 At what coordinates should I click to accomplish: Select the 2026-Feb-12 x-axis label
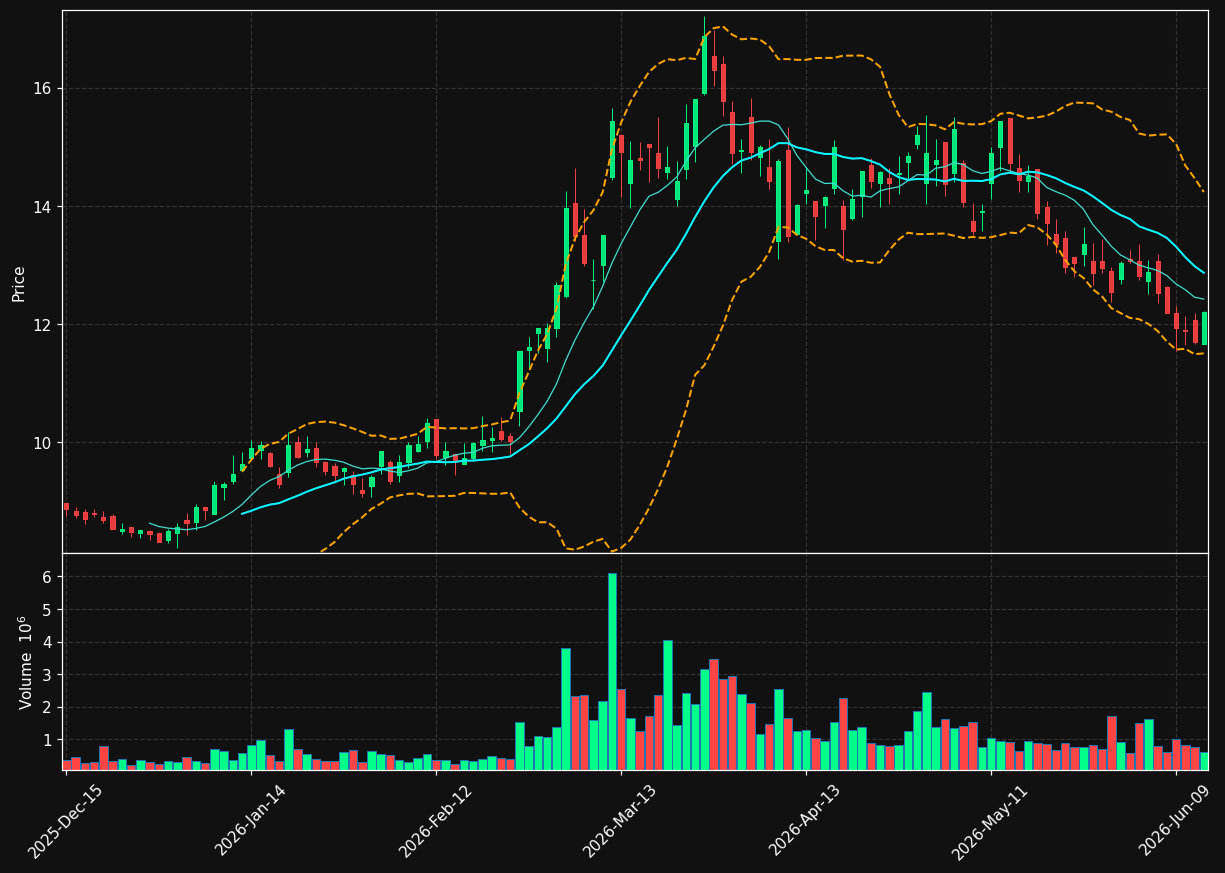point(436,821)
